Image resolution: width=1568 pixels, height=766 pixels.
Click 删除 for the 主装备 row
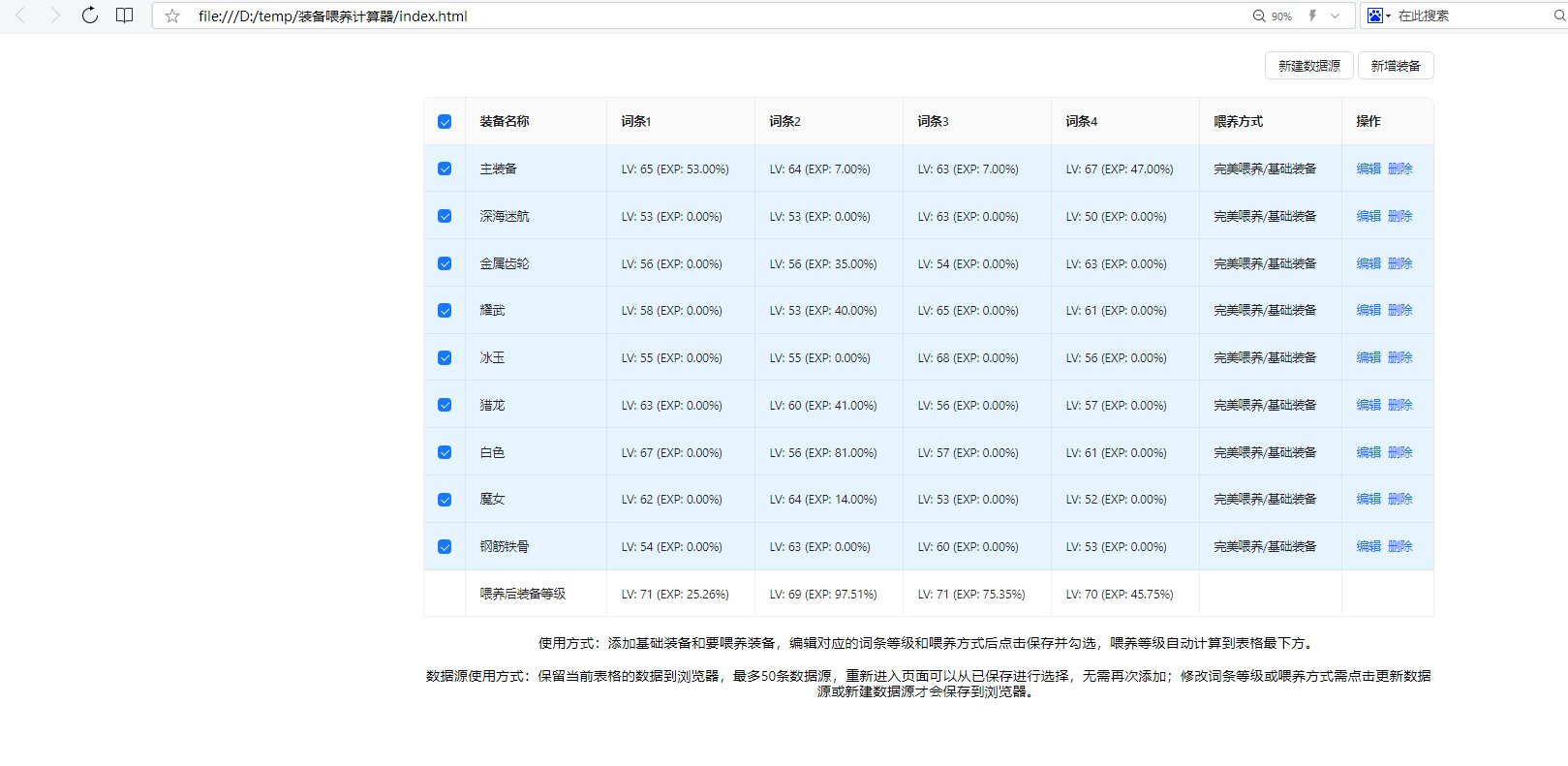coord(1400,169)
